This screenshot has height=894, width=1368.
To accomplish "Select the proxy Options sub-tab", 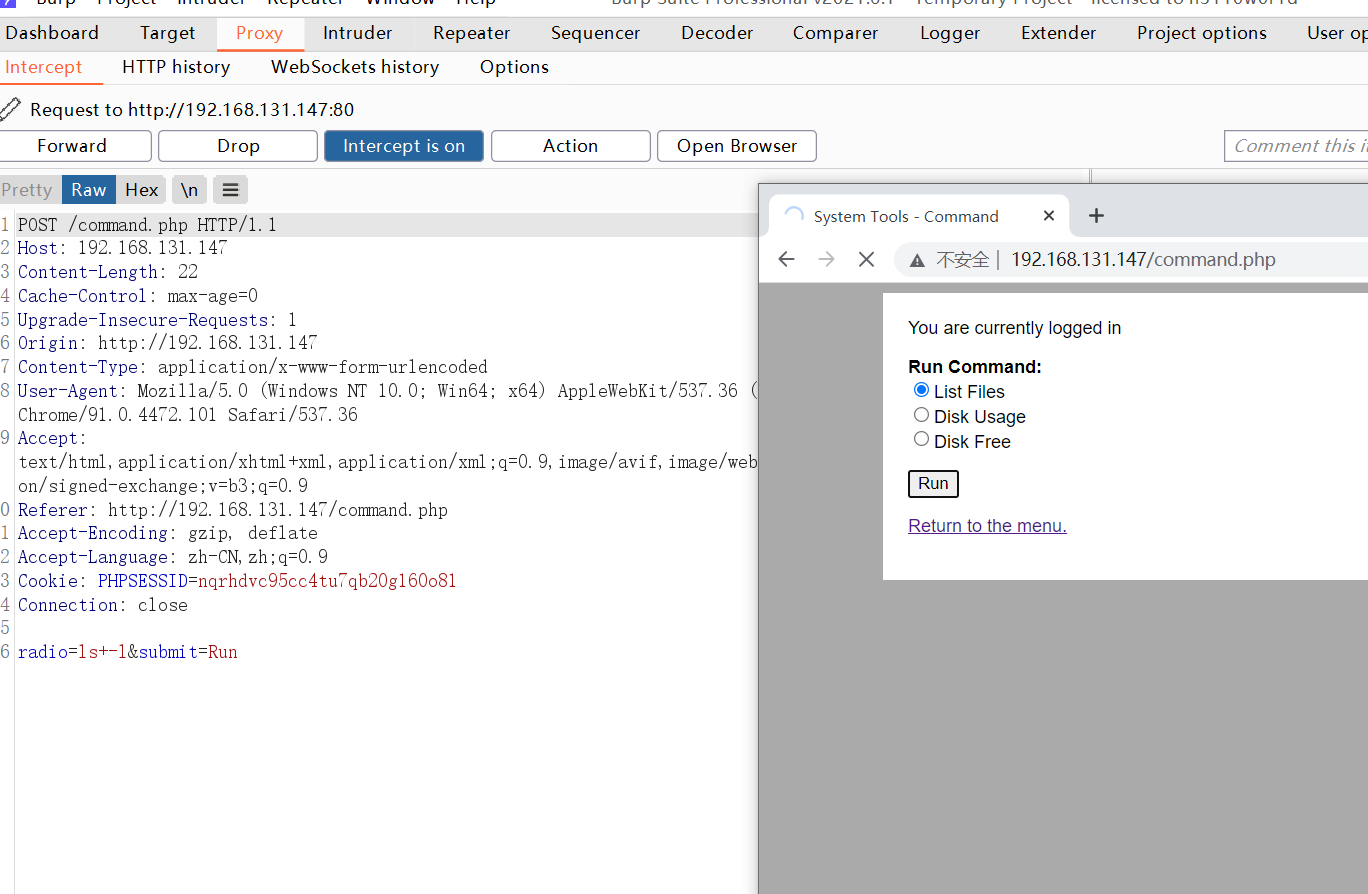I will (x=514, y=67).
